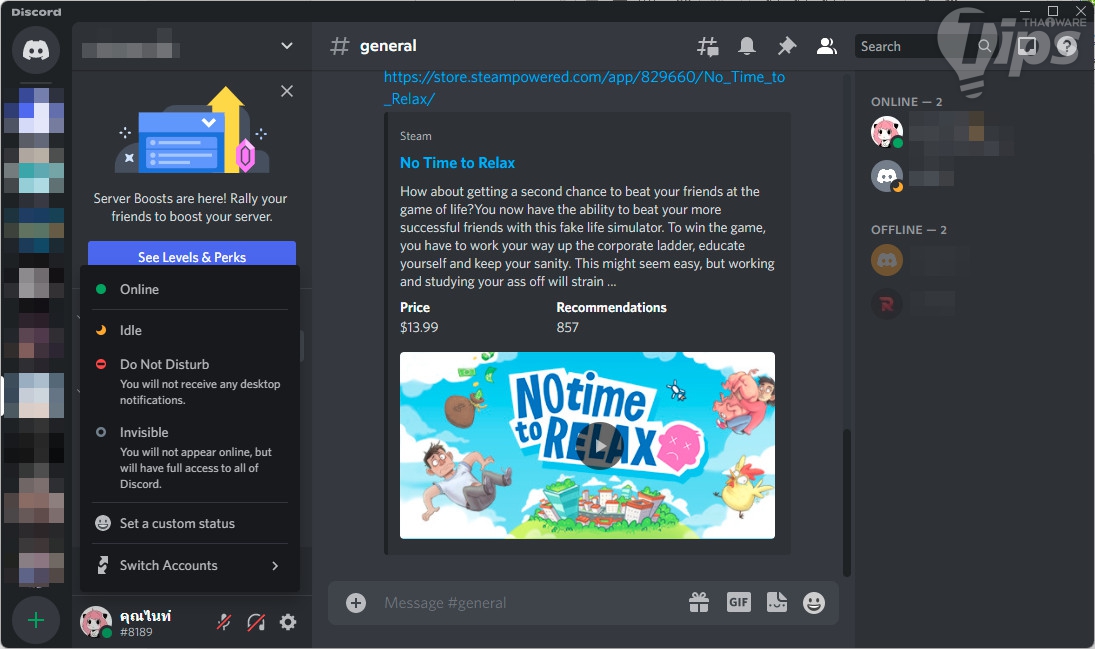This screenshot has width=1095, height=649.
Task: Open the No Time to Relax link
Action: [x=457, y=163]
